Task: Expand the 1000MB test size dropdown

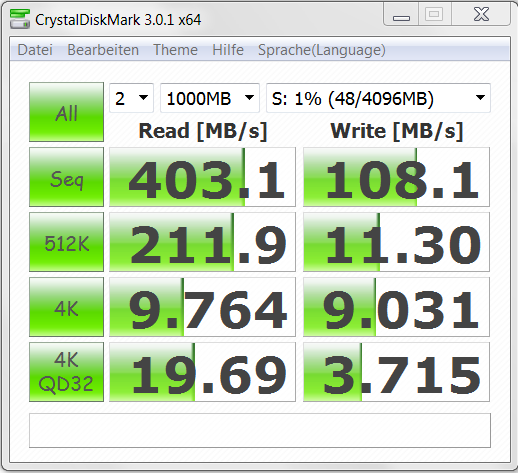Action: coord(210,98)
